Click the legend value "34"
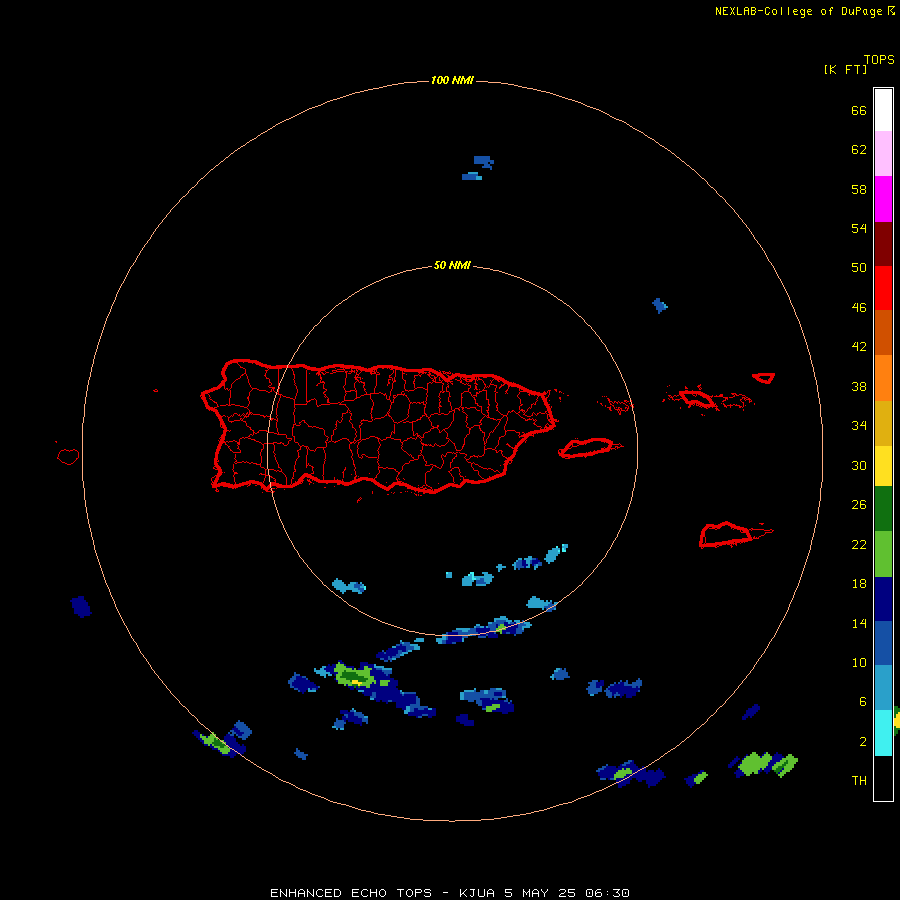The width and height of the screenshot is (900, 900). click(x=859, y=426)
